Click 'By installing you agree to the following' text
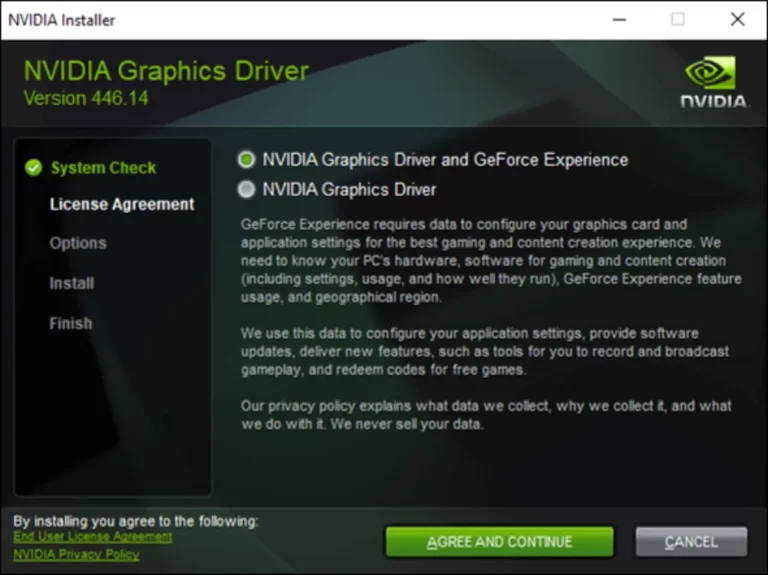The width and height of the screenshot is (768, 575). [x=136, y=521]
